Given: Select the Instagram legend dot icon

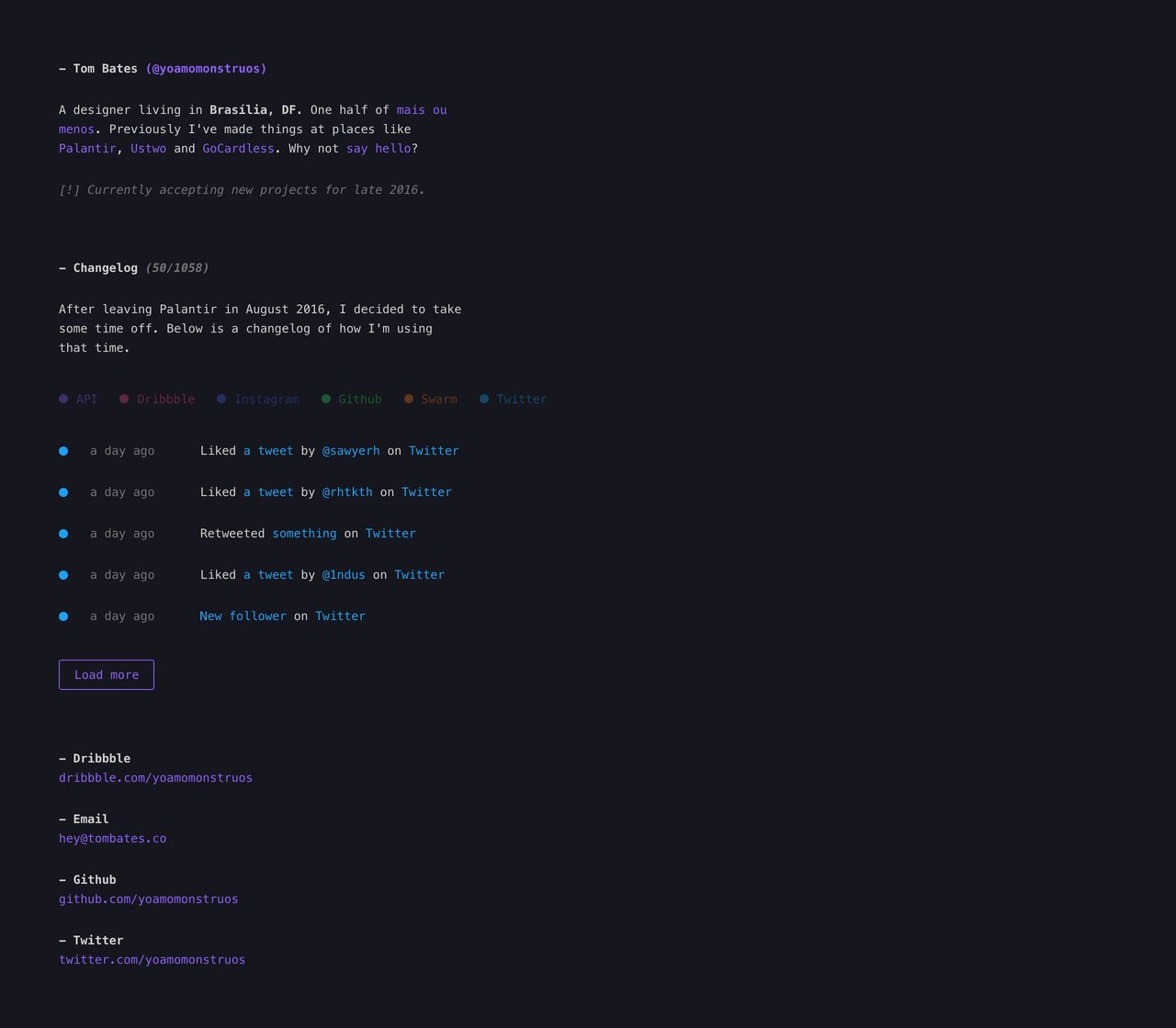Looking at the screenshot, I should pos(220,399).
